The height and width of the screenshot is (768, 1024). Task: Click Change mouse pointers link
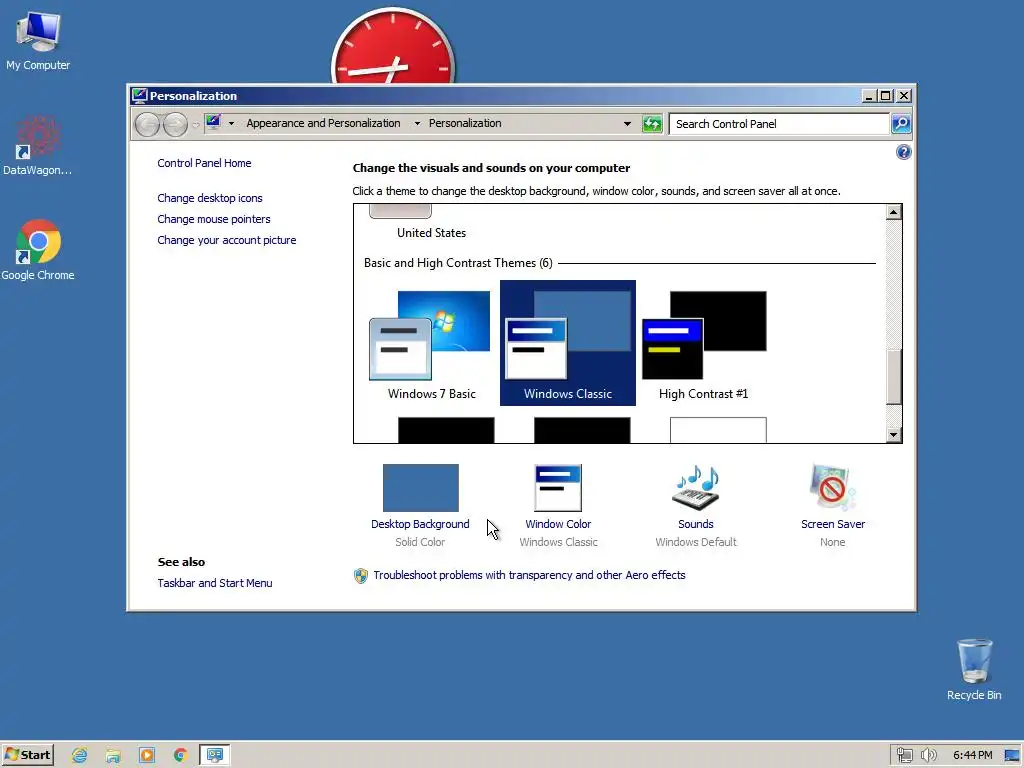point(214,219)
